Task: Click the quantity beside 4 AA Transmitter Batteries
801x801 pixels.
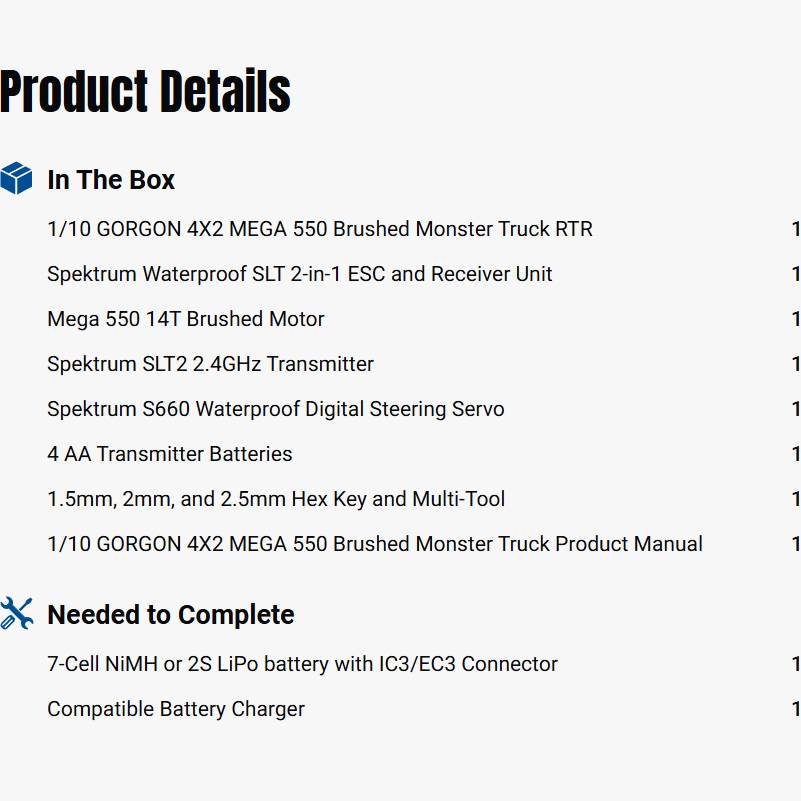Action: pyautogui.click(x=795, y=454)
